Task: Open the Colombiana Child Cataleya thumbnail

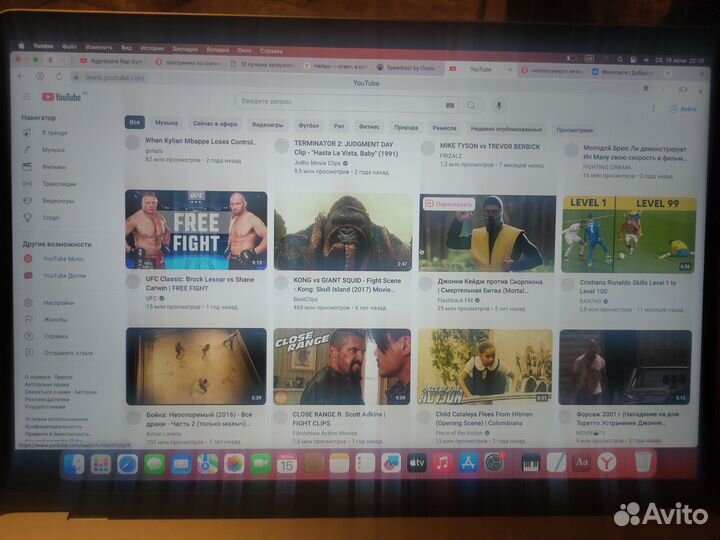Action: click(x=484, y=367)
